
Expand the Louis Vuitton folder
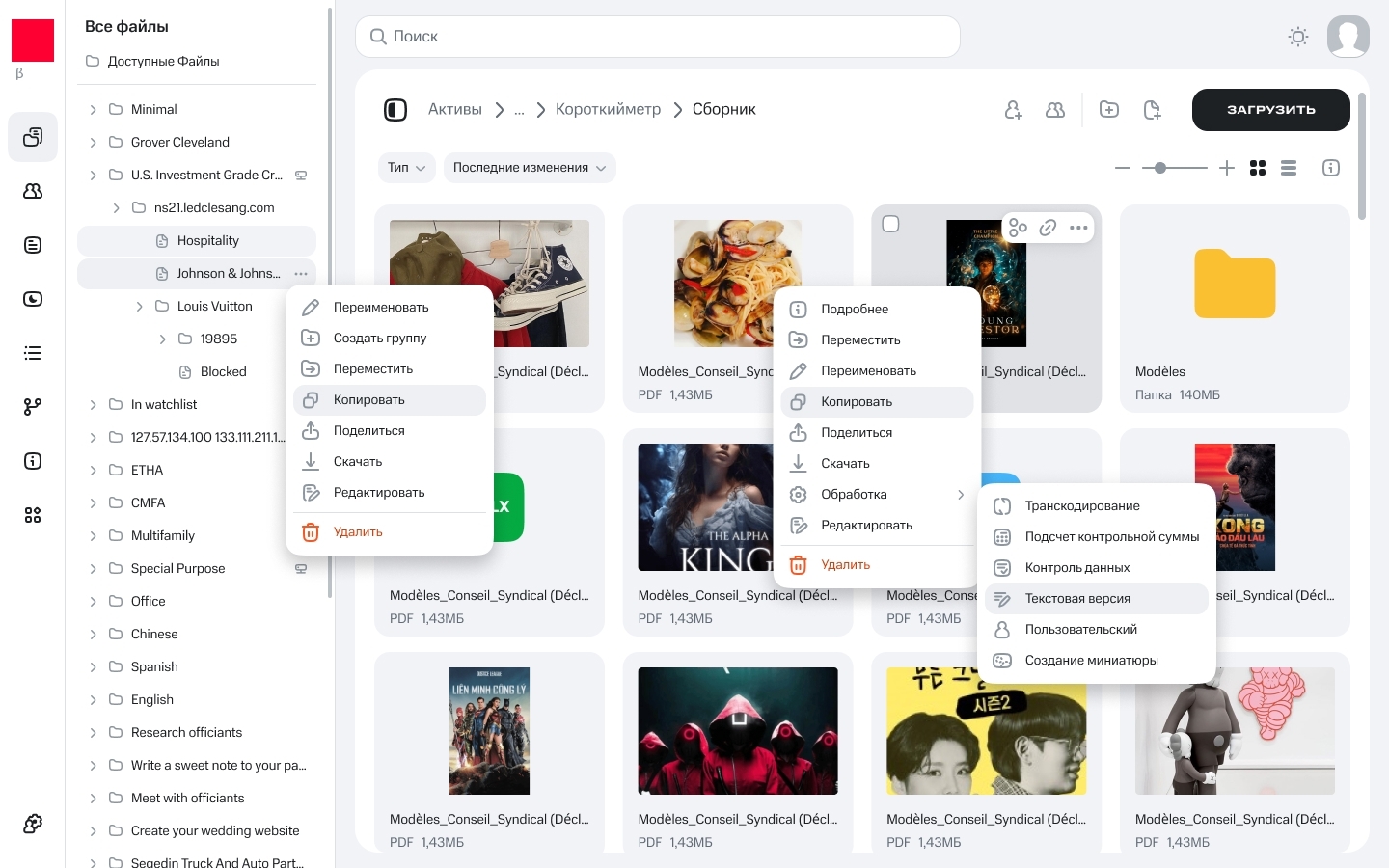click(140, 307)
